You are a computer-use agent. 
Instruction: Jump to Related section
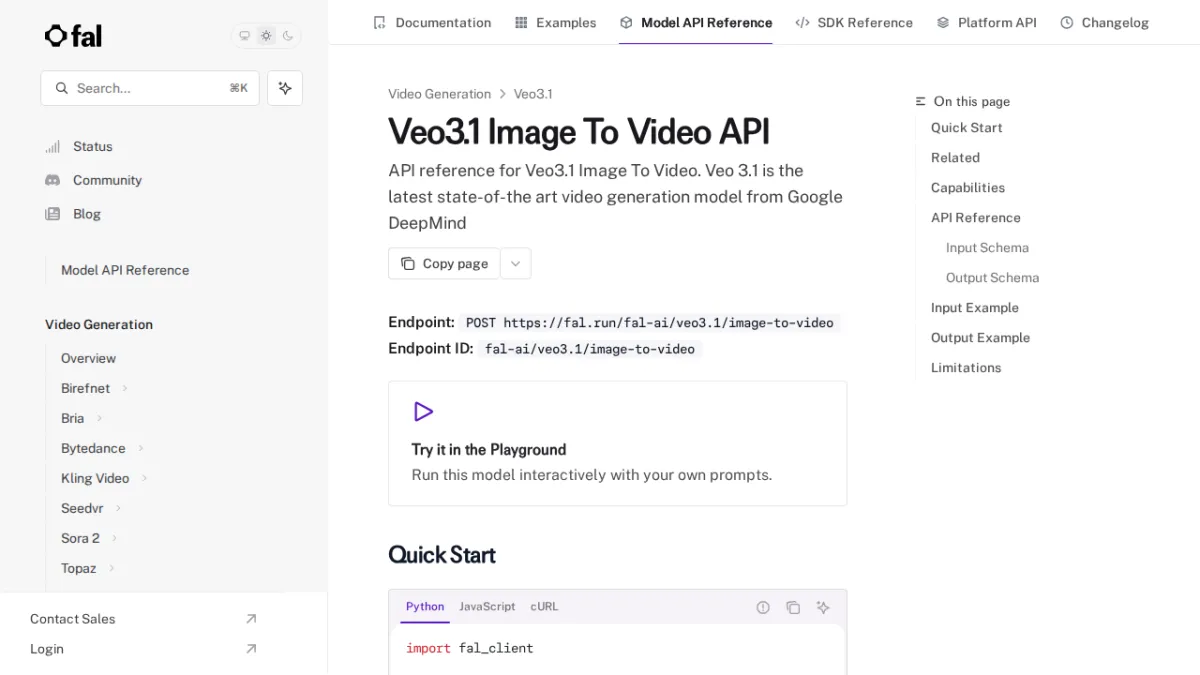pyautogui.click(x=955, y=158)
